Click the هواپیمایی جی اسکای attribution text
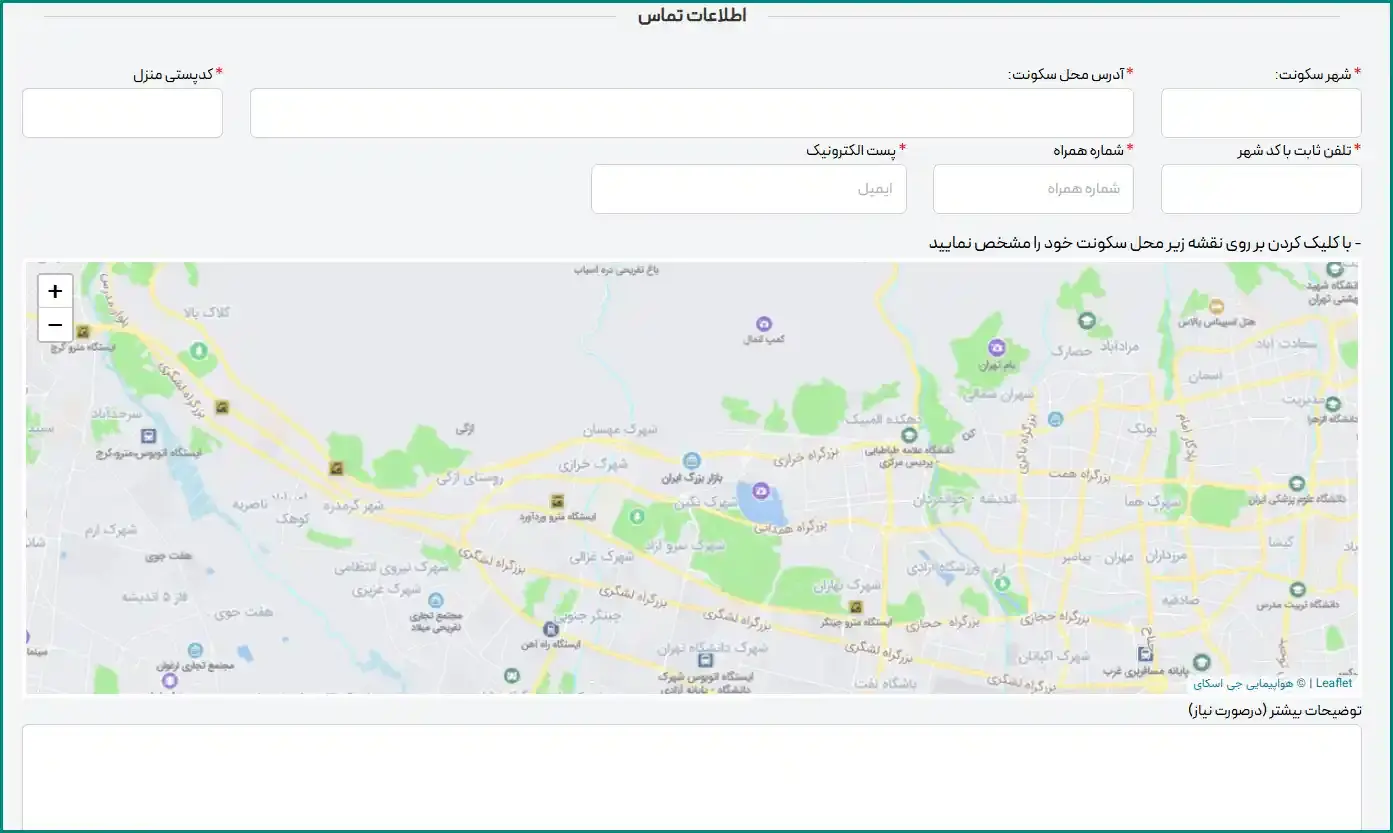 pos(1244,684)
